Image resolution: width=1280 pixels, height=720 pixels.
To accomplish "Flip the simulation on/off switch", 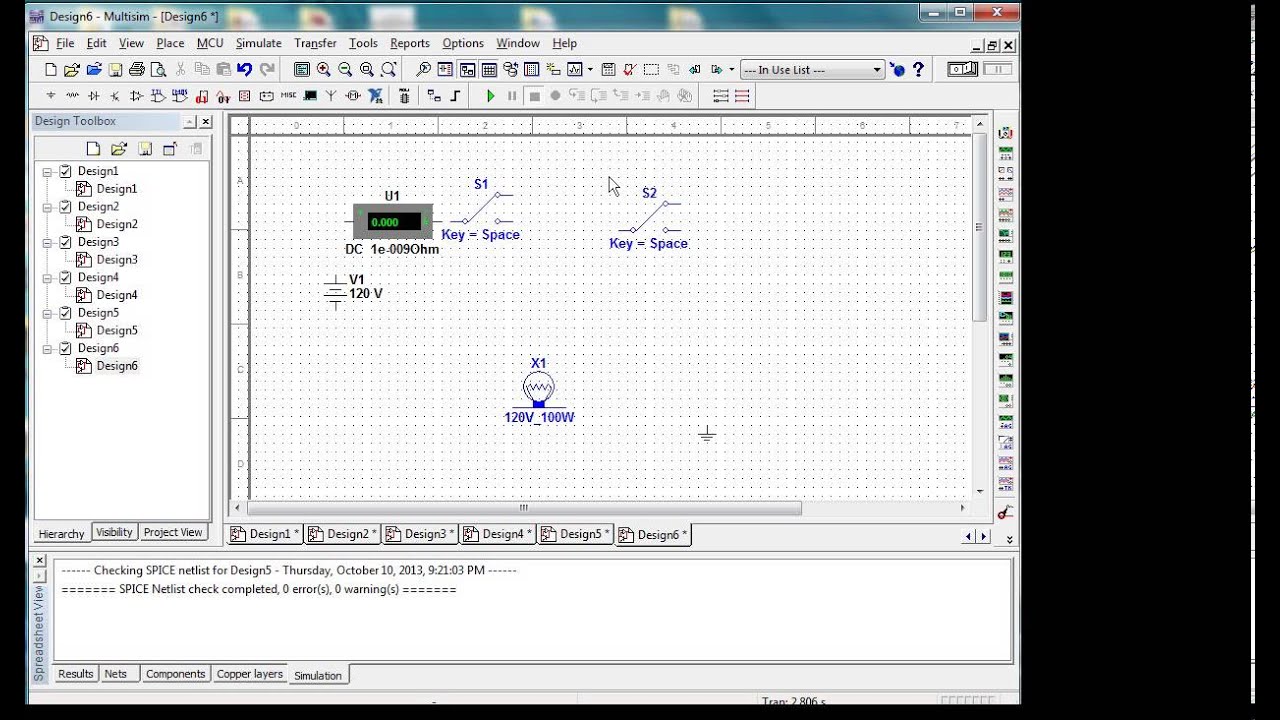I will pos(962,69).
